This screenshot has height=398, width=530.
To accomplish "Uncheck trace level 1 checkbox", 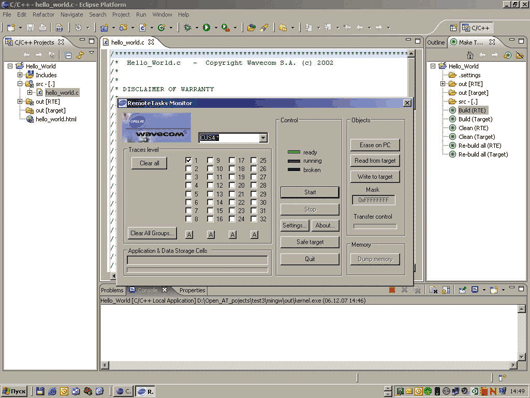I will click(188, 160).
